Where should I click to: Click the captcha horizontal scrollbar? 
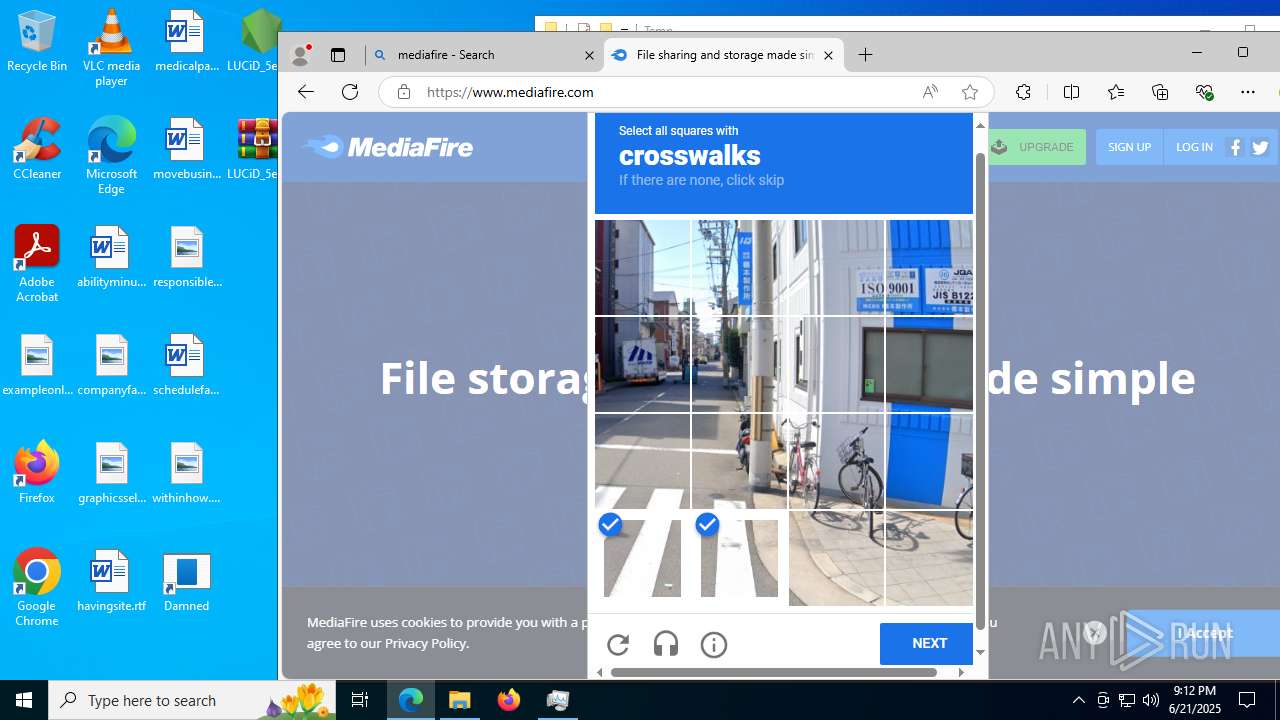pos(774,672)
